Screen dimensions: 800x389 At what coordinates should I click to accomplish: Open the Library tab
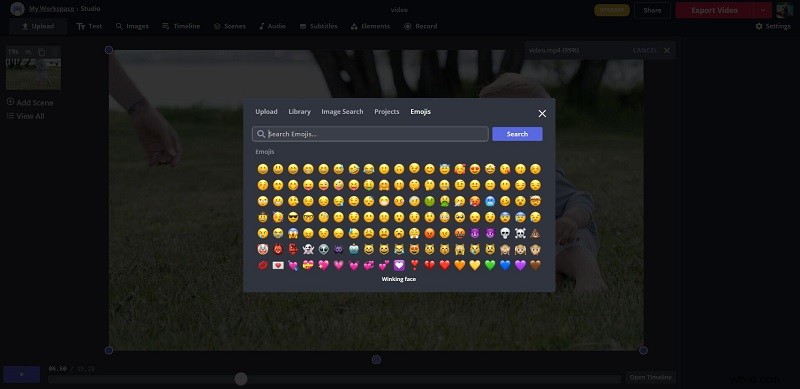click(299, 112)
